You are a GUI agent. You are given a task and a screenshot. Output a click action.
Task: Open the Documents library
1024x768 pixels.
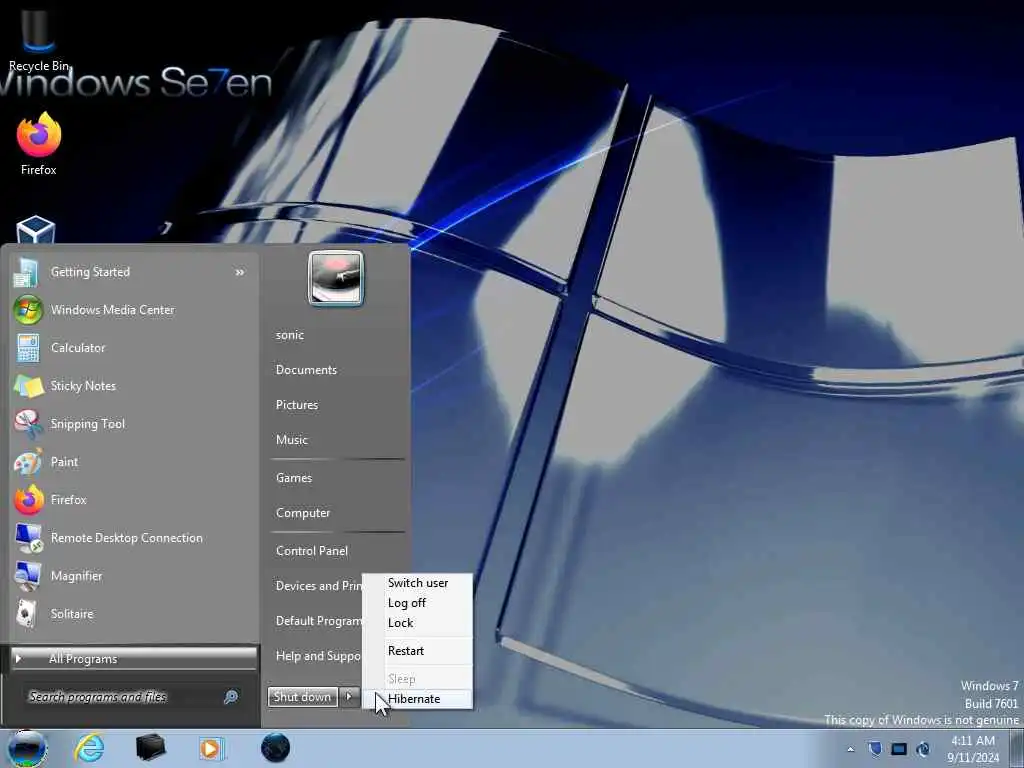pyautogui.click(x=306, y=370)
